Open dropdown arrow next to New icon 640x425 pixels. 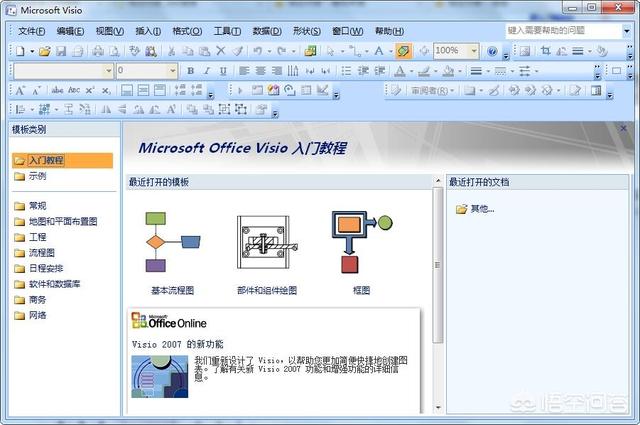point(31,51)
